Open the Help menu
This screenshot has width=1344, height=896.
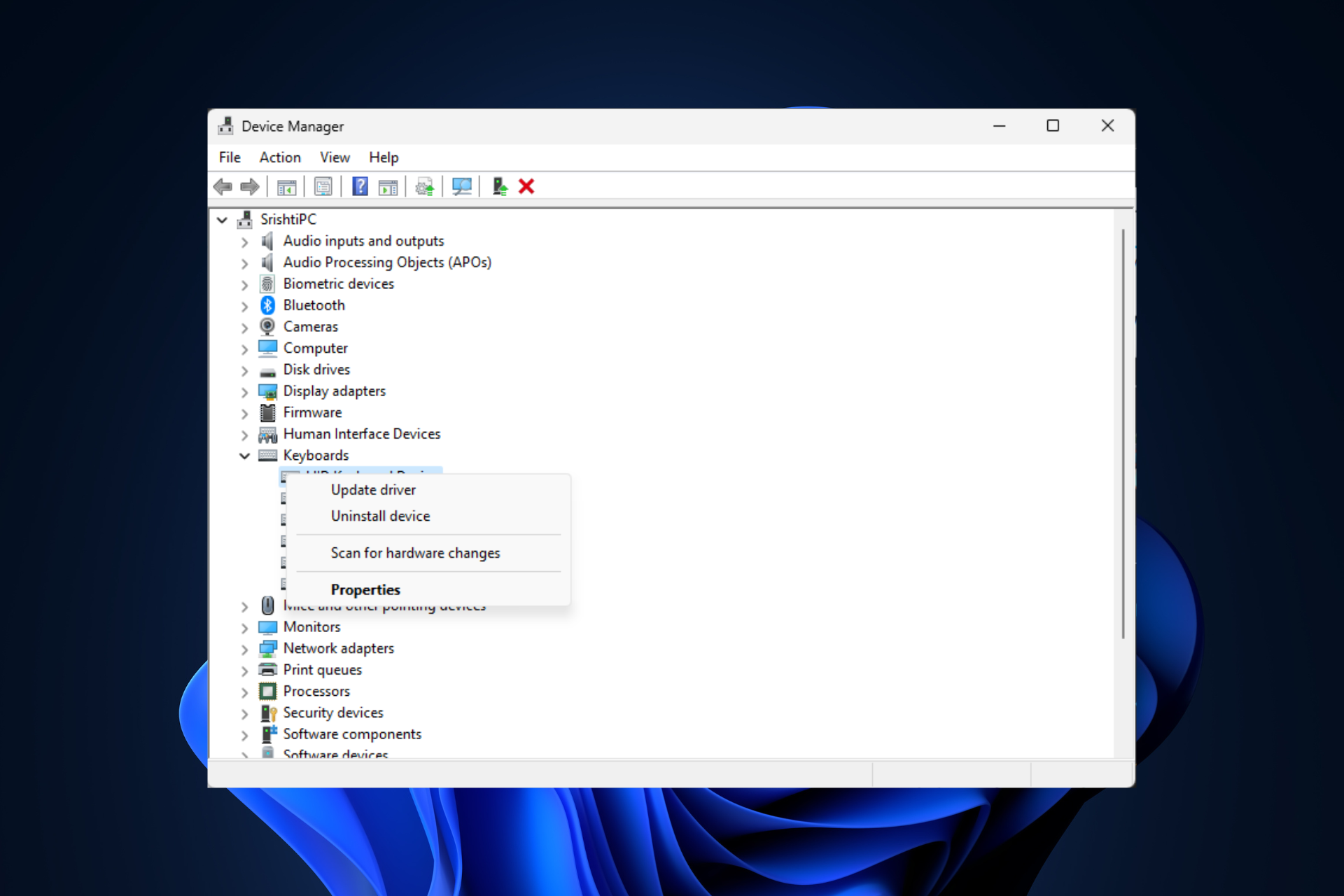tap(384, 157)
